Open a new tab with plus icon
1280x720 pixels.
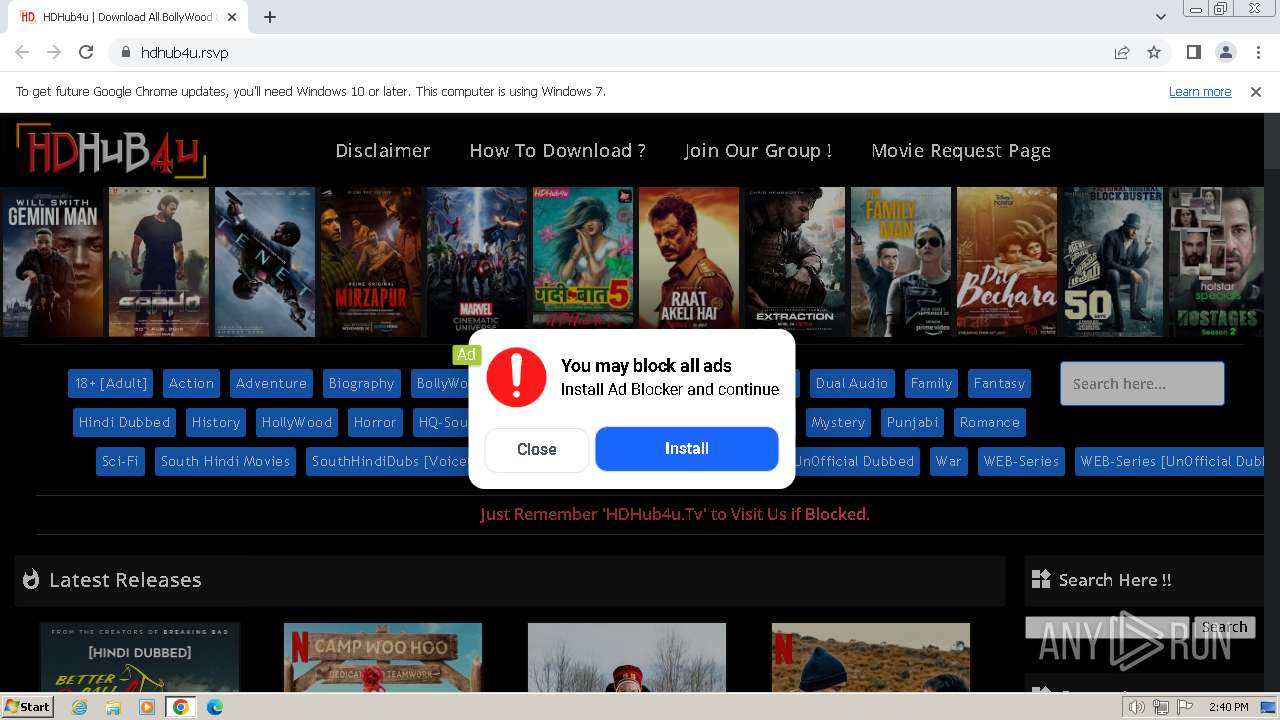[270, 17]
